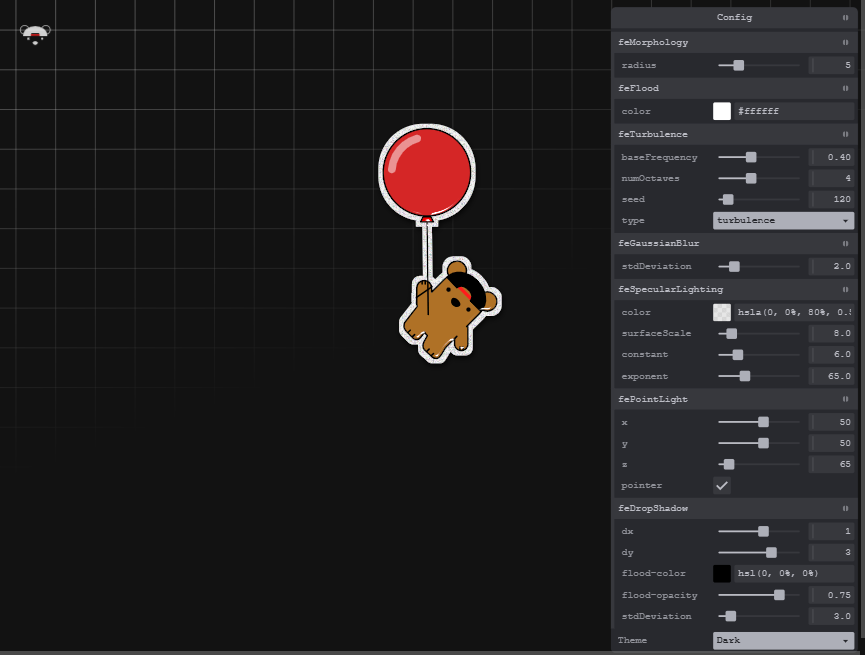Click the flood-opacity value field 0.75
Screen dimensions: 865x655
coord(831,595)
